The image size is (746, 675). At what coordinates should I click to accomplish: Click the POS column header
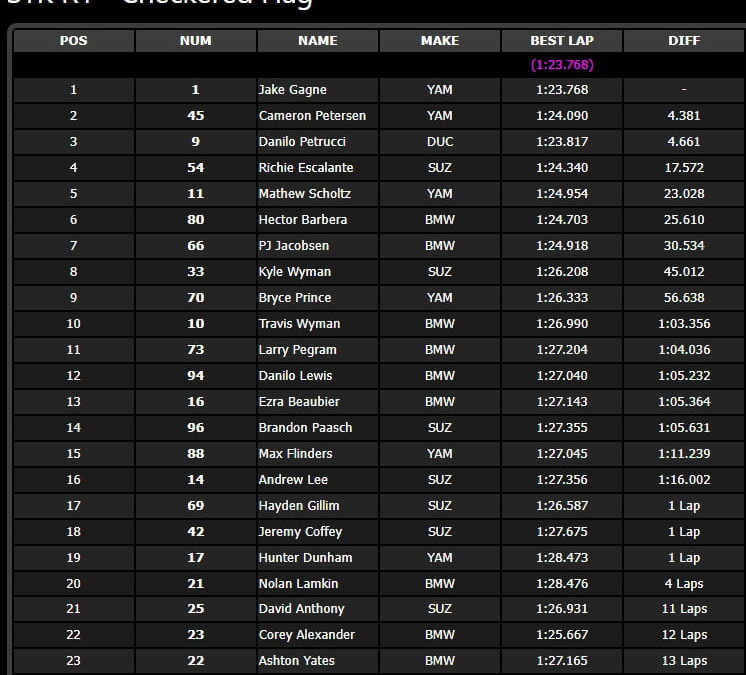[73, 41]
